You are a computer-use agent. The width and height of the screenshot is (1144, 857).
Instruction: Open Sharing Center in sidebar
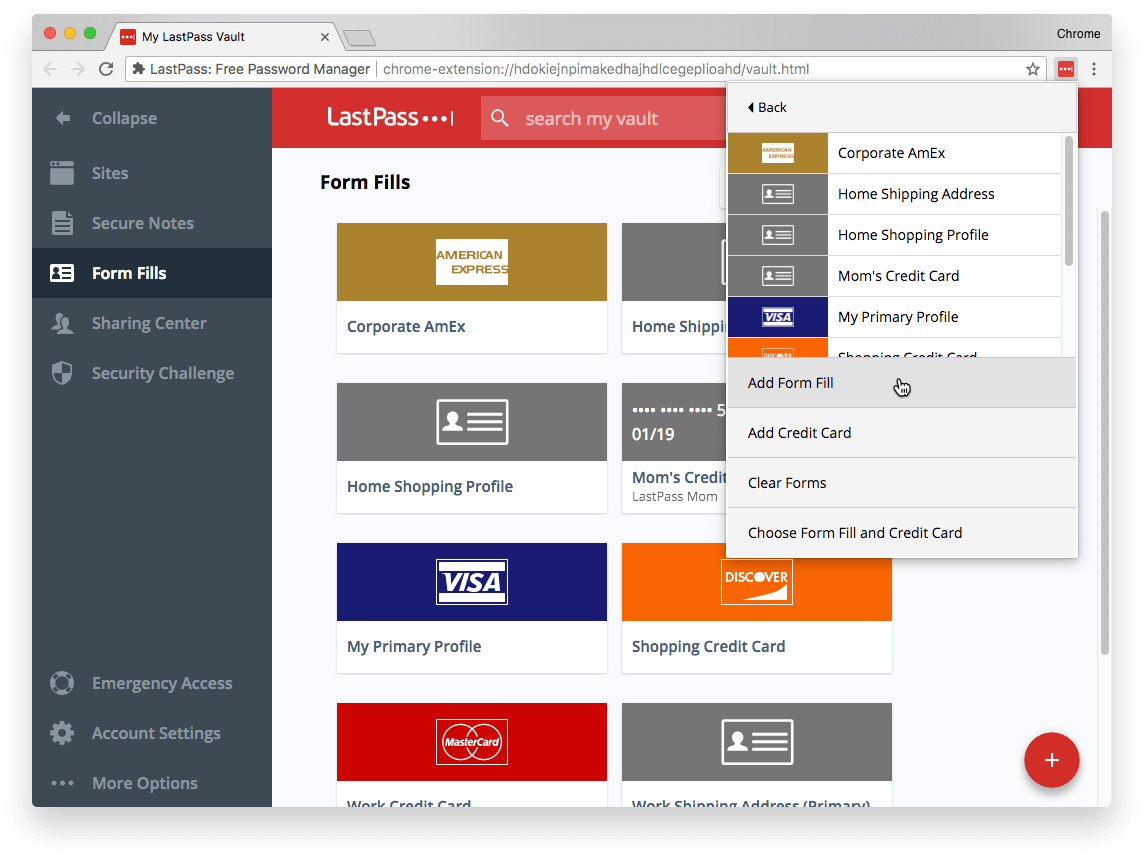pos(148,323)
